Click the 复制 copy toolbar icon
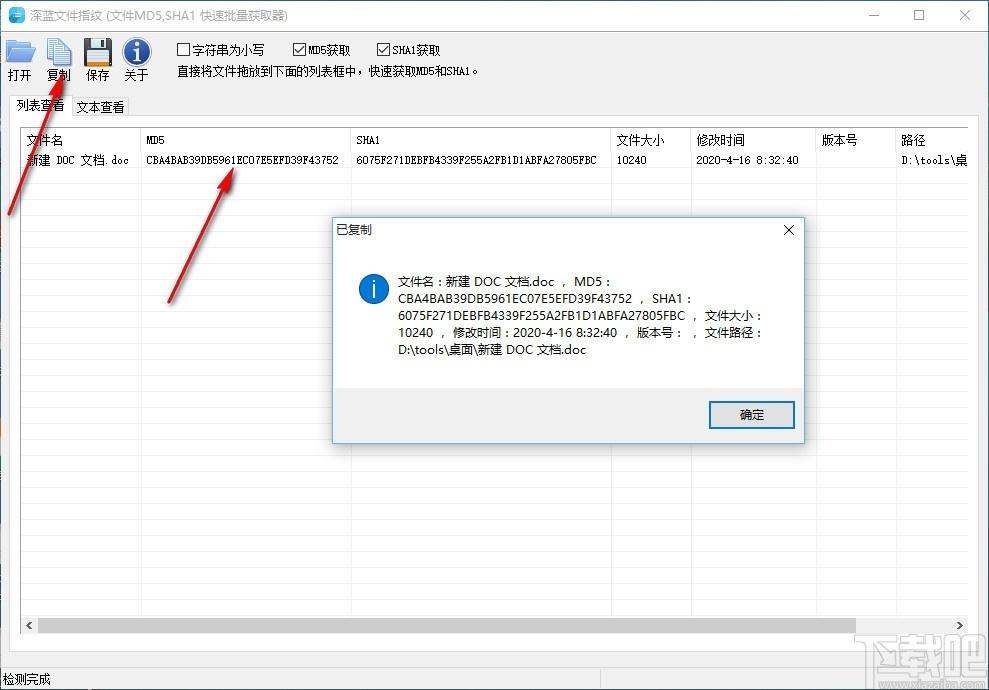Viewport: 989px width, 690px height. [59, 59]
